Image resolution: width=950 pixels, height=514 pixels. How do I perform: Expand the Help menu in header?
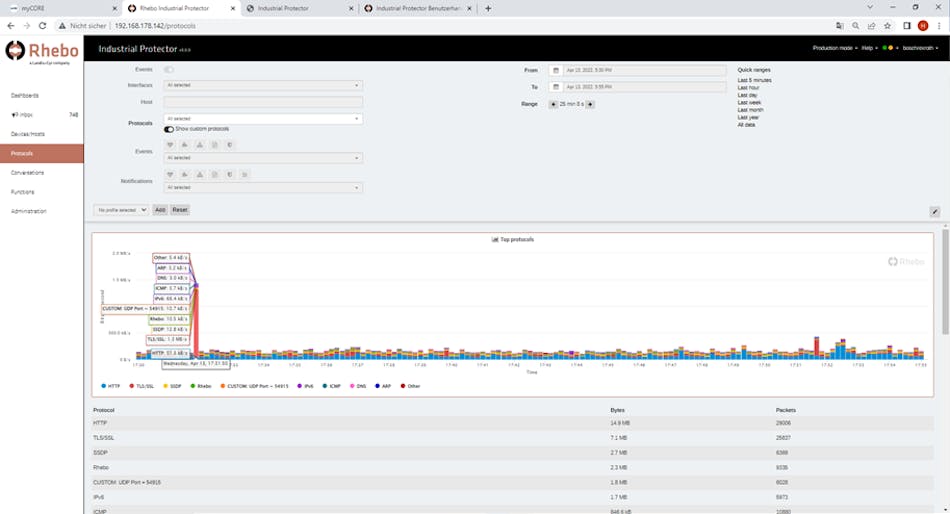(x=869, y=48)
